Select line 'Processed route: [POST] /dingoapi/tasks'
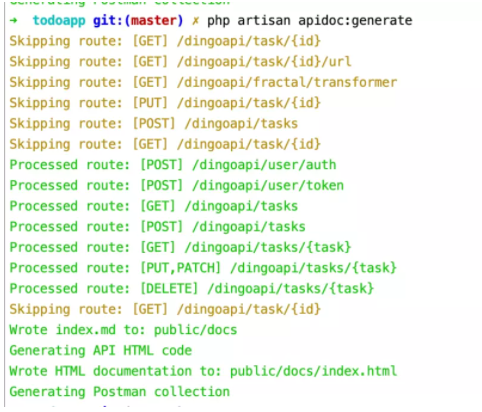 157,227
